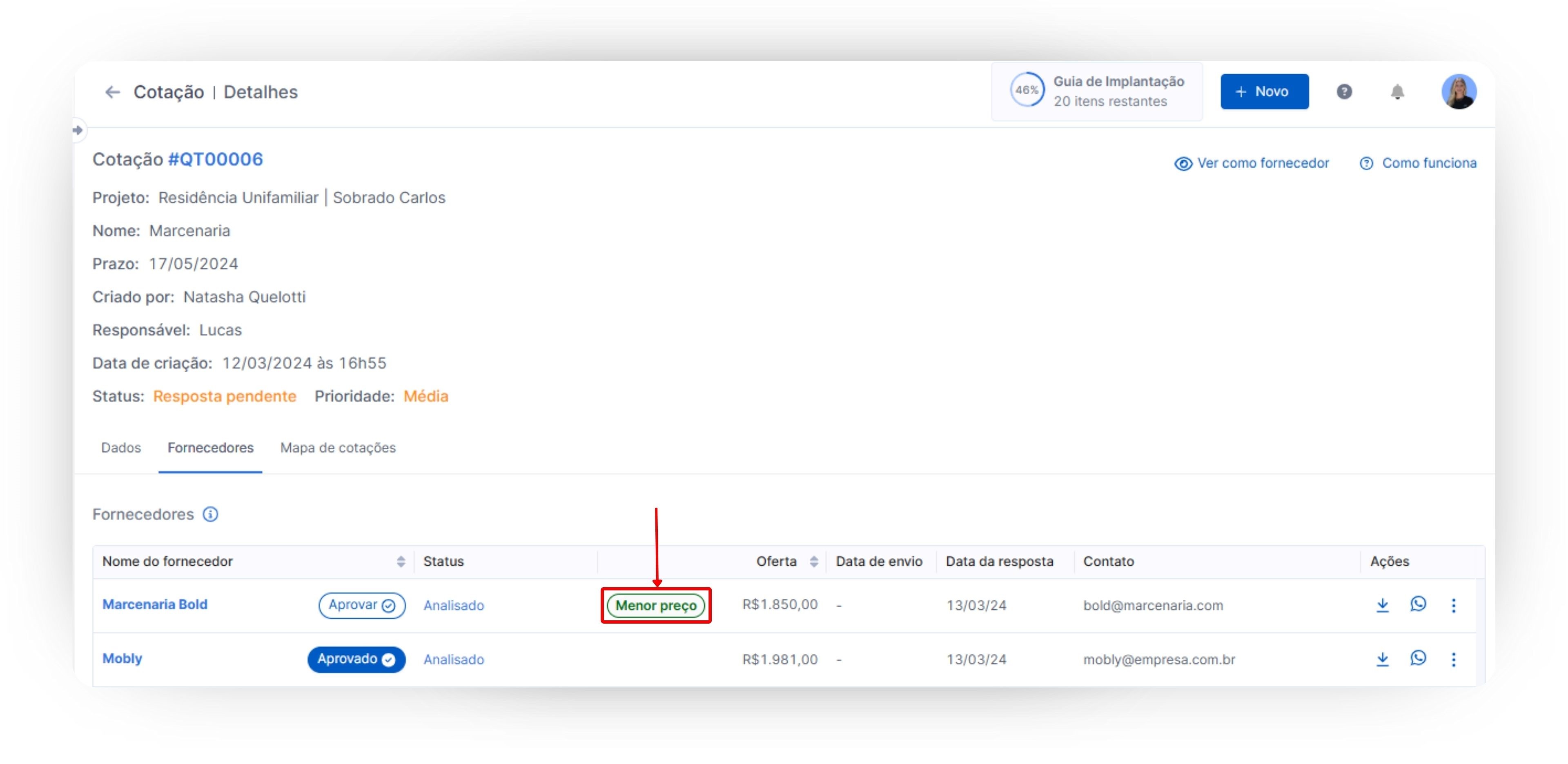Open WhatsApp contact for Marcenaria Bold
The height and width of the screenshot is (764, 1568).
point(1418,604)
